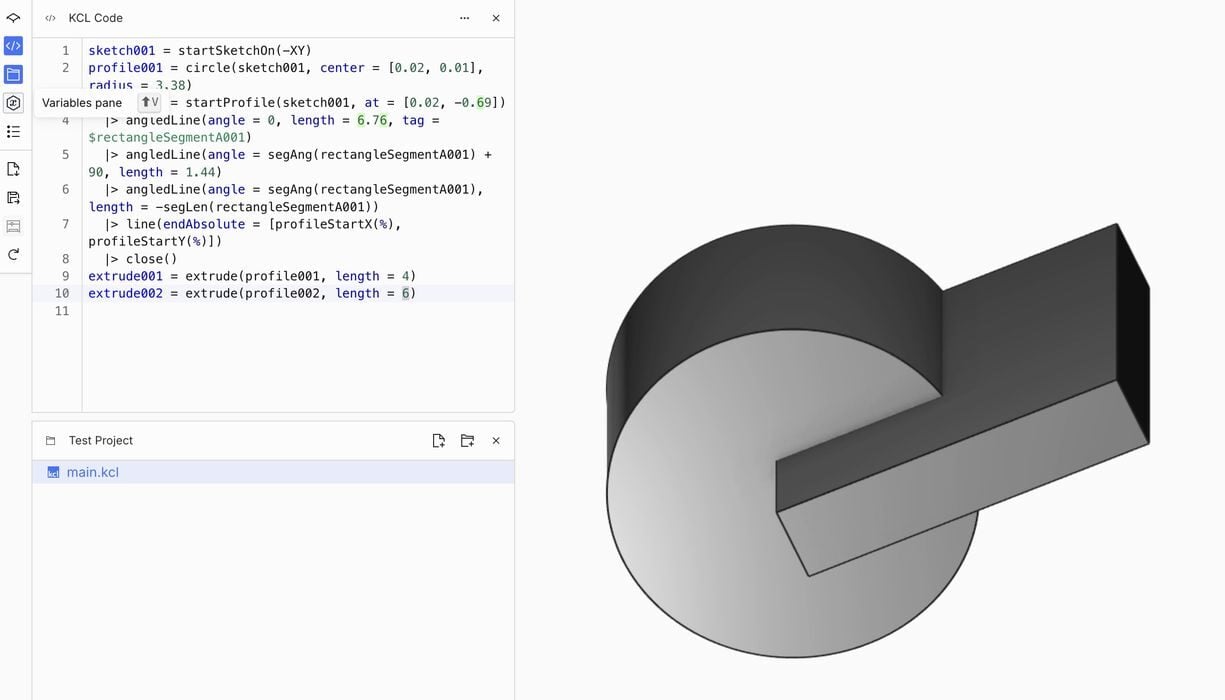Close the Test Project files pane
1225x700 pixels.
[496, 441]
